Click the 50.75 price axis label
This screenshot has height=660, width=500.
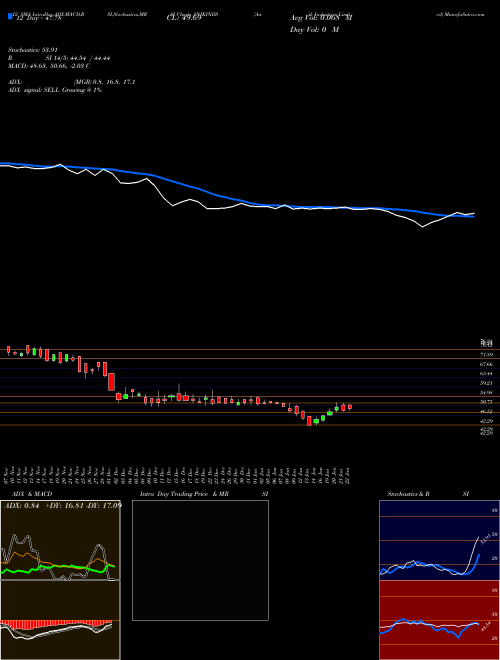(487, 402)
